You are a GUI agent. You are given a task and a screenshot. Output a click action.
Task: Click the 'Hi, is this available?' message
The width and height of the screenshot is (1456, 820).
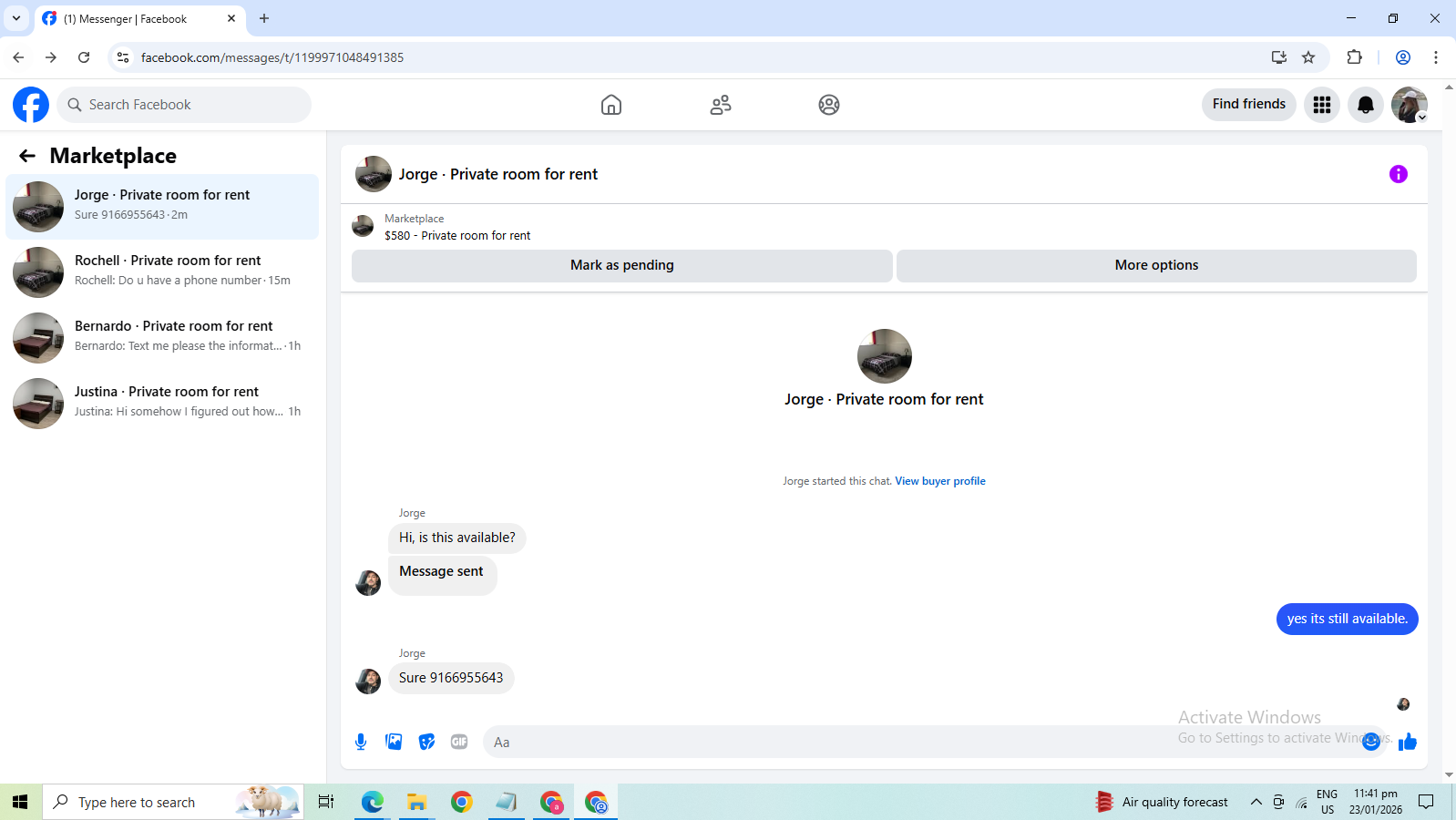(457, 538)
